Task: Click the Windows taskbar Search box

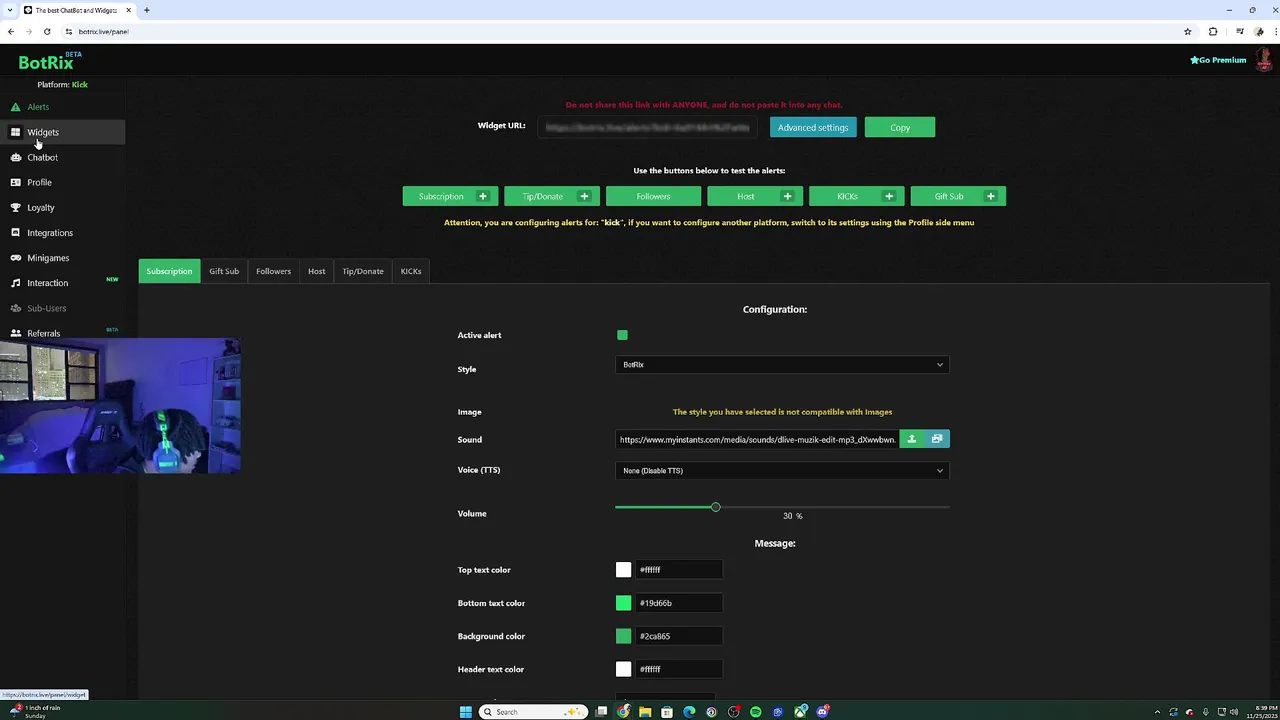Action: (532, 712)
